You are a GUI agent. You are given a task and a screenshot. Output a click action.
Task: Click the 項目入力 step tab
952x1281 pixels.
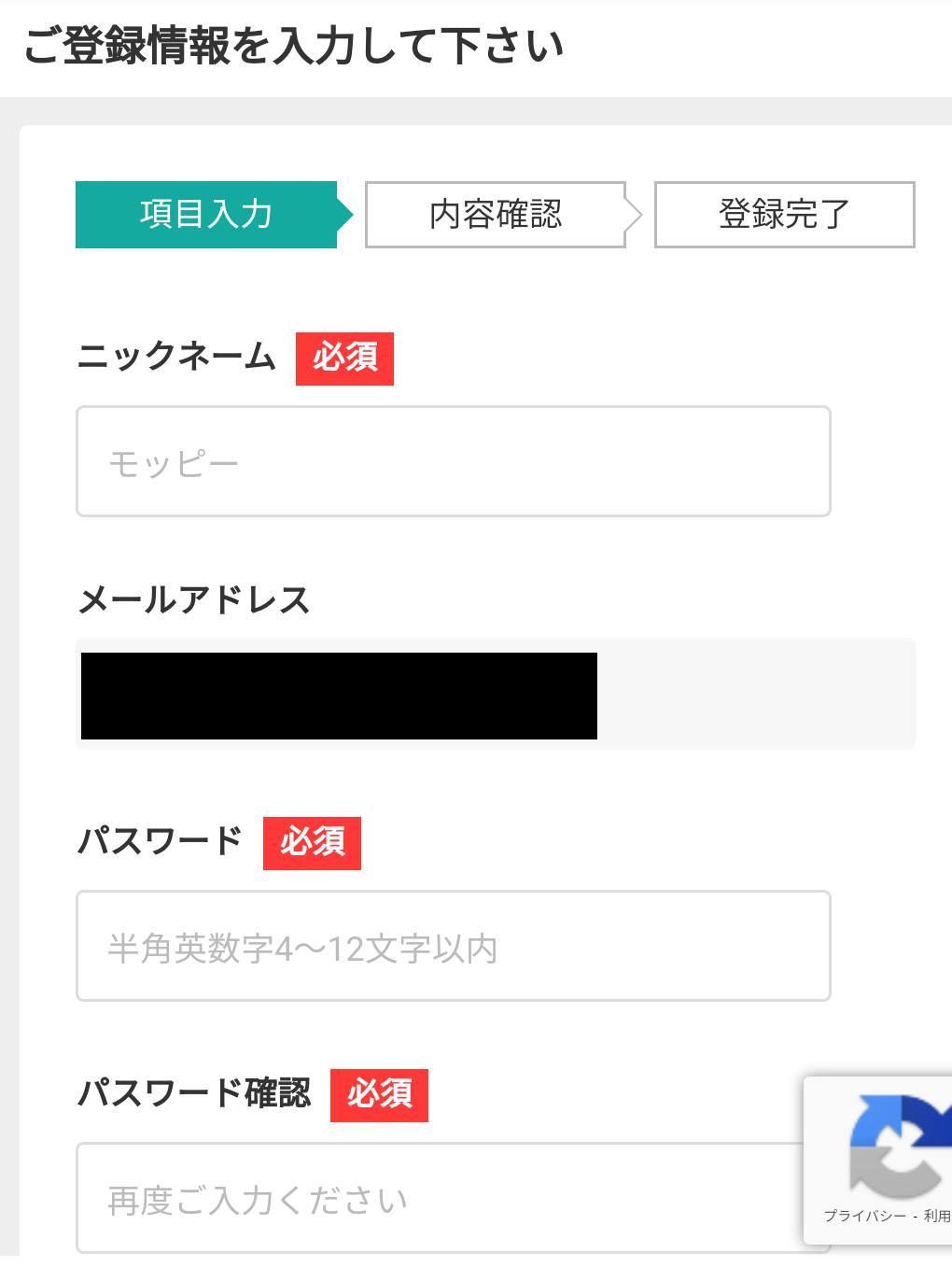click(206, 215)
